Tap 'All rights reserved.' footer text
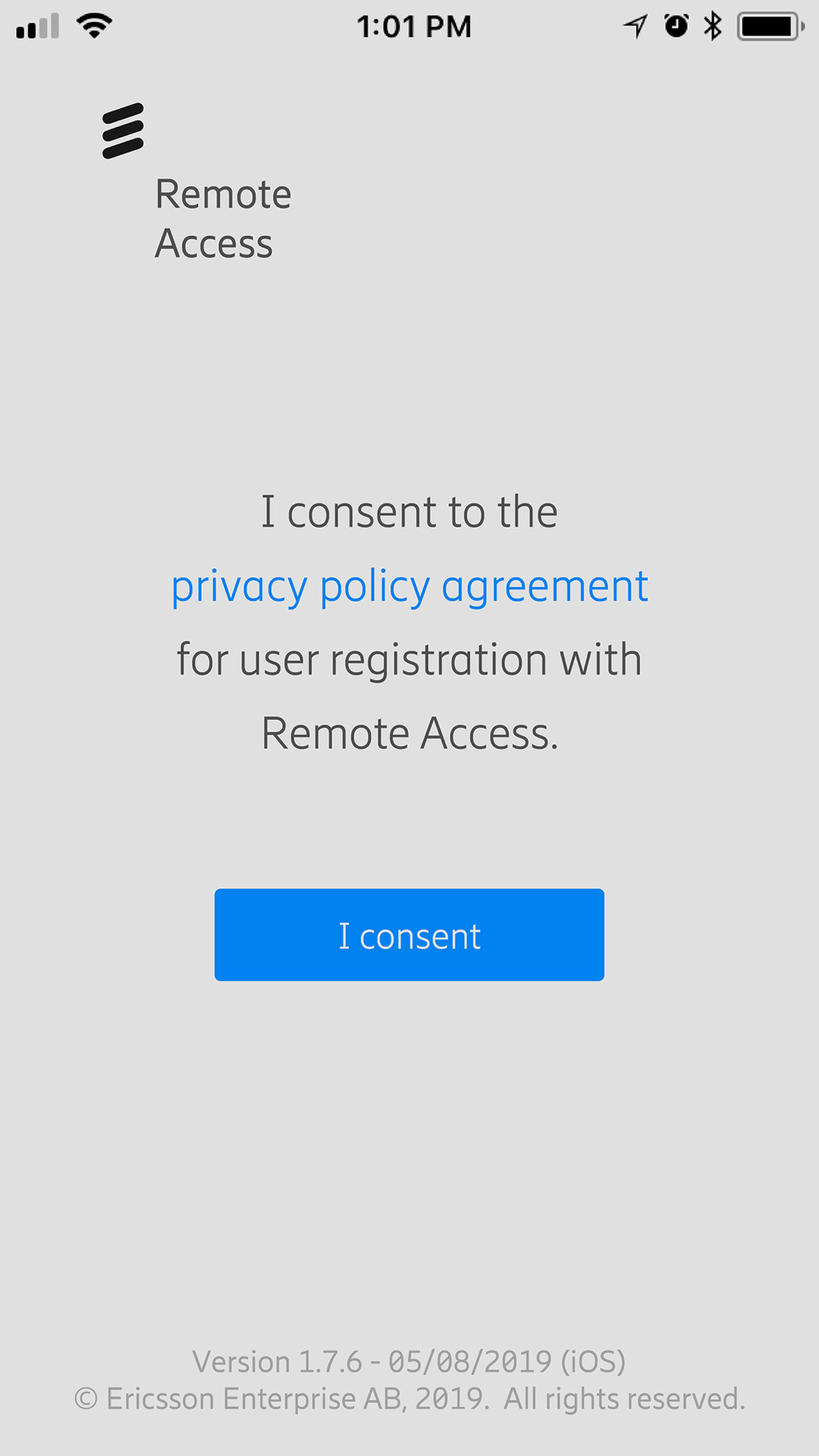 click(624, 1399)
